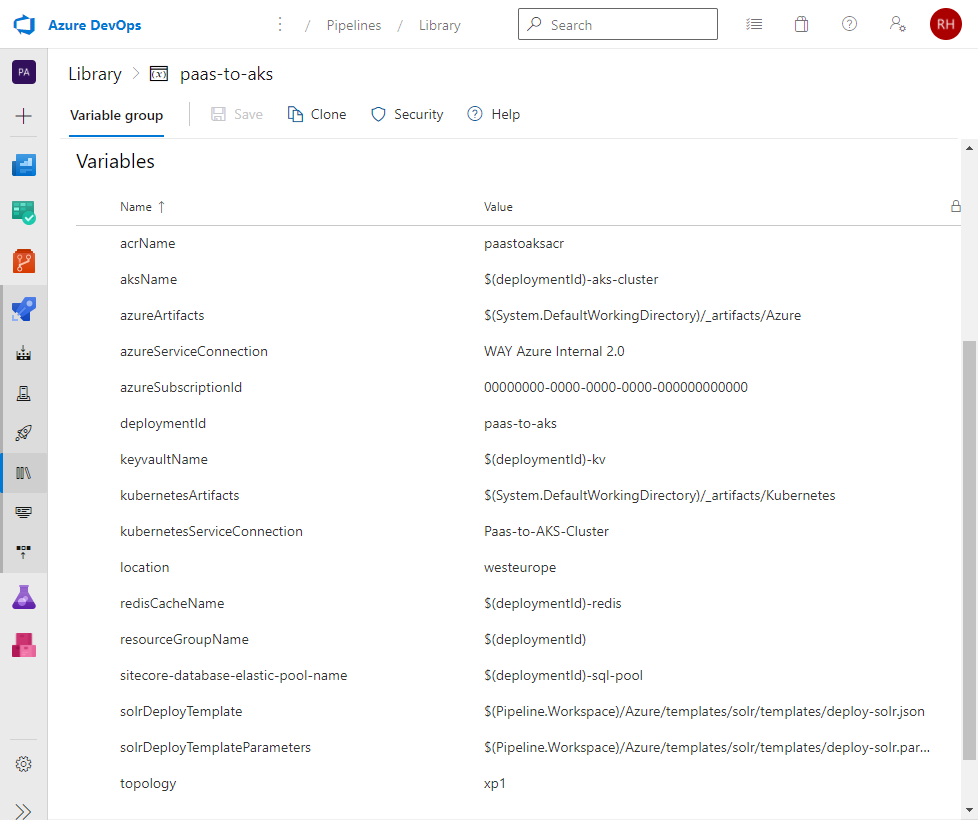Click the plus add-new icon in sidebar

(x=24, y=116)
